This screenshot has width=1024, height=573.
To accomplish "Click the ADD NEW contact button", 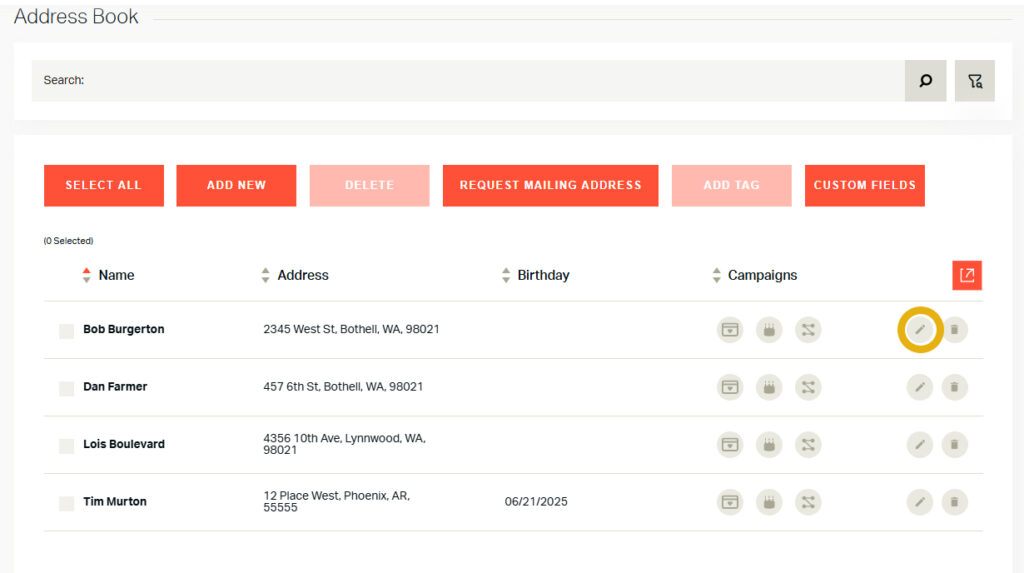I will click(x=236, y=186).
